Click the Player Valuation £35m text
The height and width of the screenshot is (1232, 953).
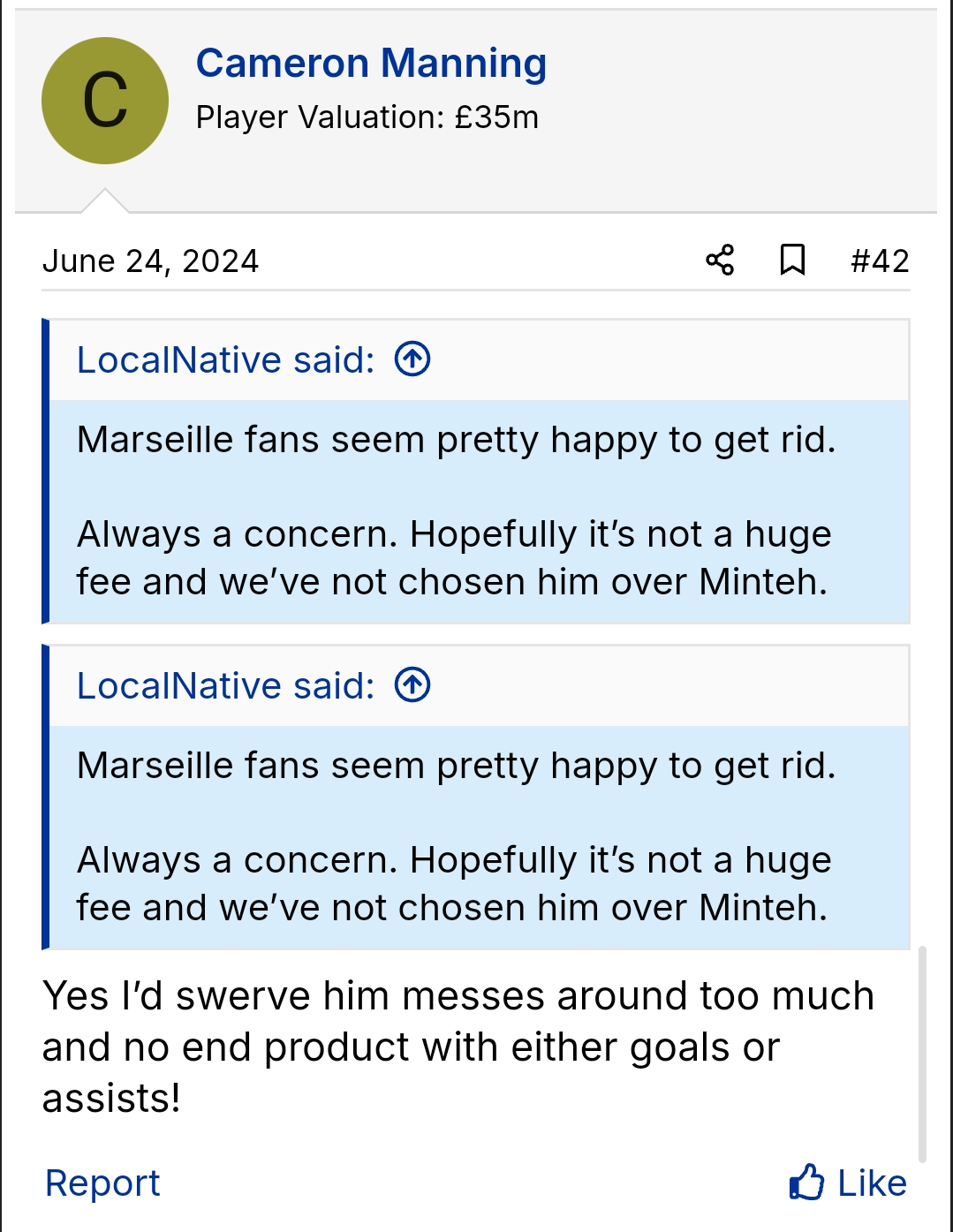click(368, 115)
